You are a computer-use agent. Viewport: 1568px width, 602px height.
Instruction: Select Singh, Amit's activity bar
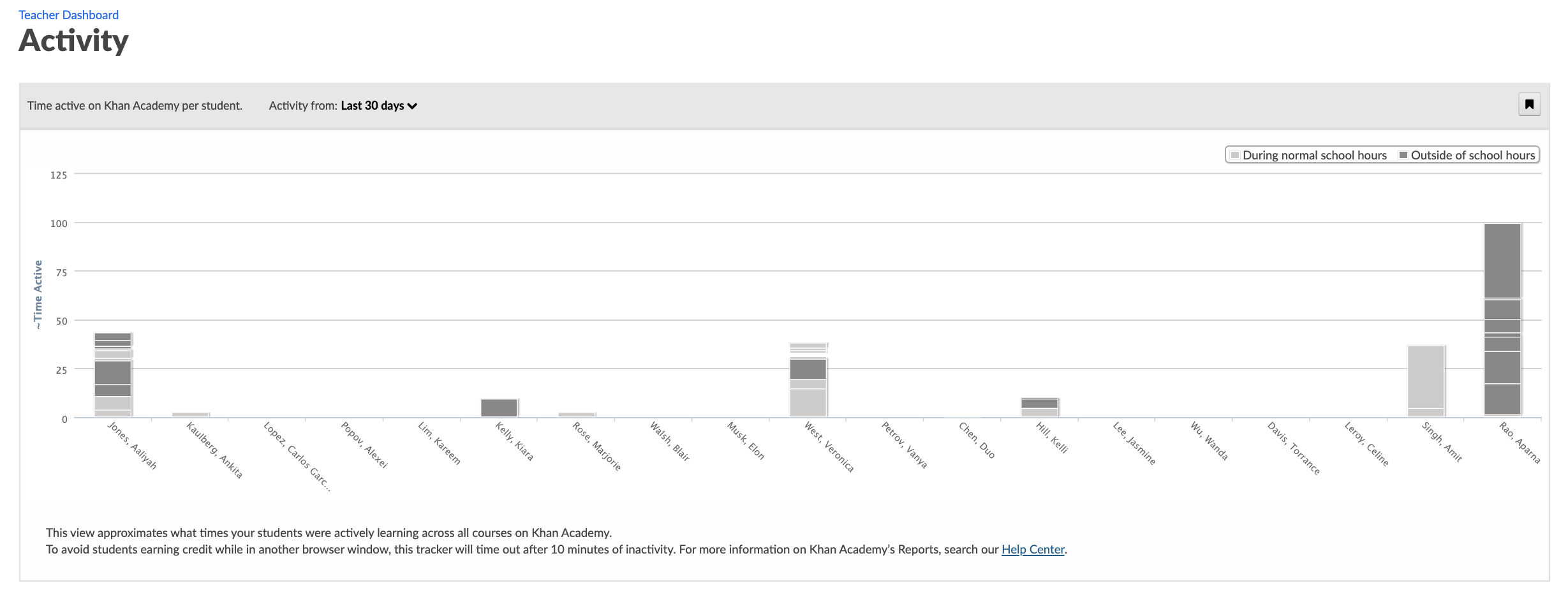[1425, 380]
